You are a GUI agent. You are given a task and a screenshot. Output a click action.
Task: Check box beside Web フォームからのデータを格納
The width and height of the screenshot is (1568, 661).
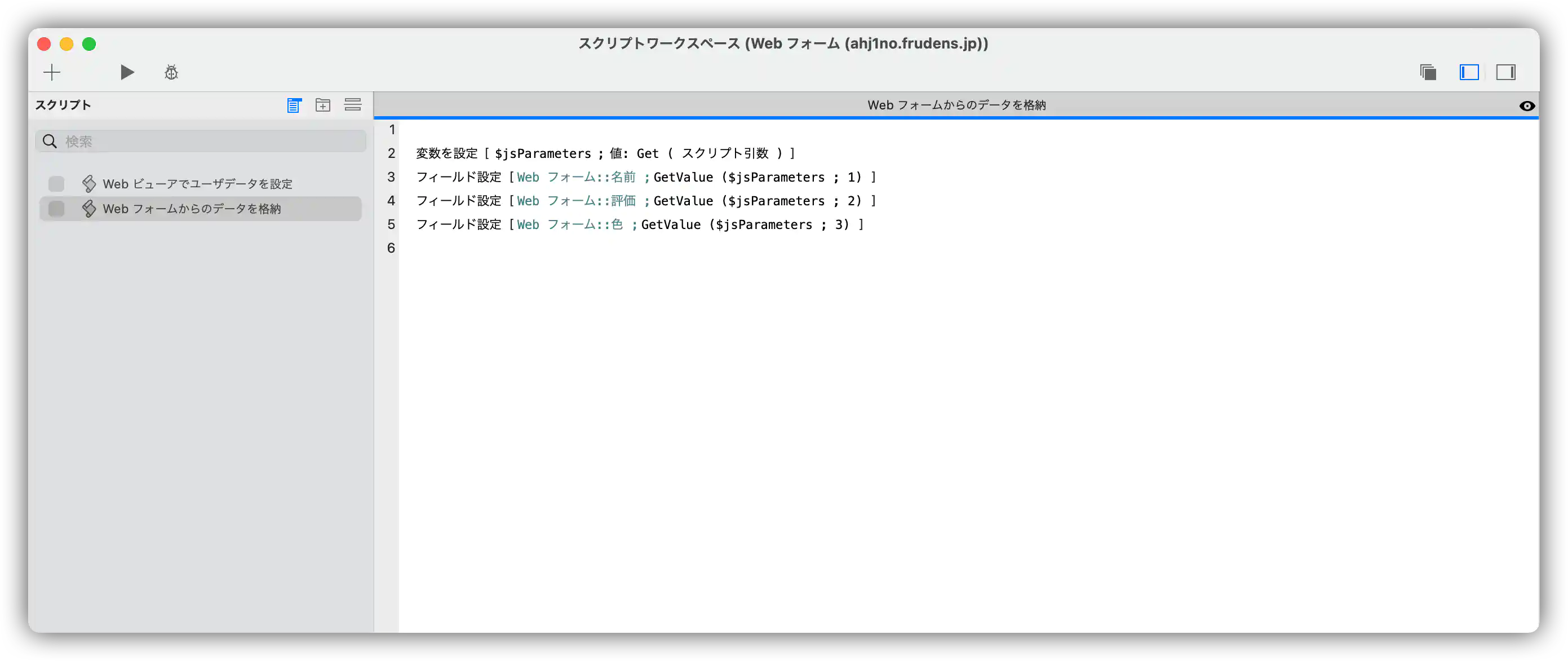coord(56,209)
